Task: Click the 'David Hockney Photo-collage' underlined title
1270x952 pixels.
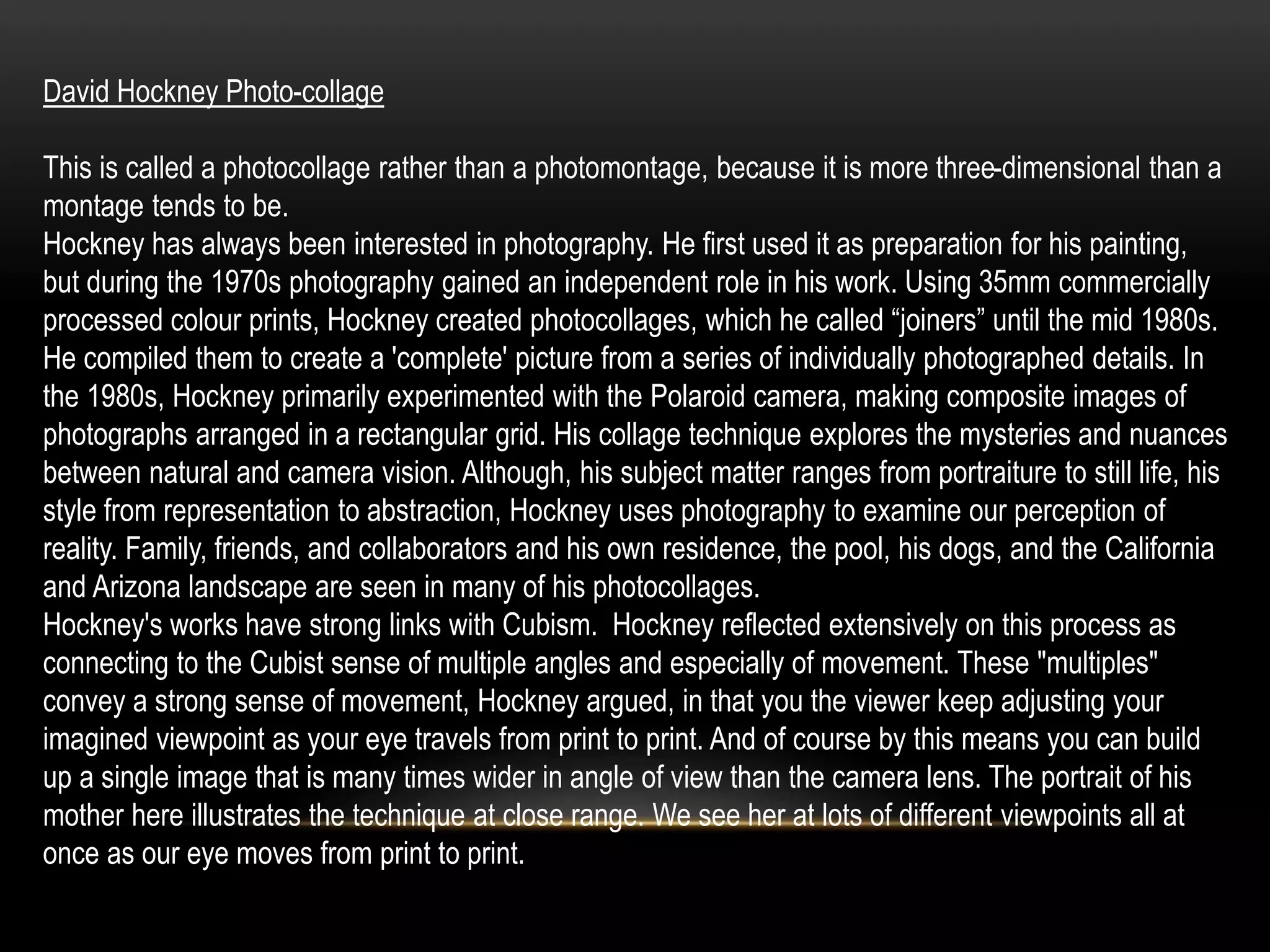Action: (x=213, y=92)
